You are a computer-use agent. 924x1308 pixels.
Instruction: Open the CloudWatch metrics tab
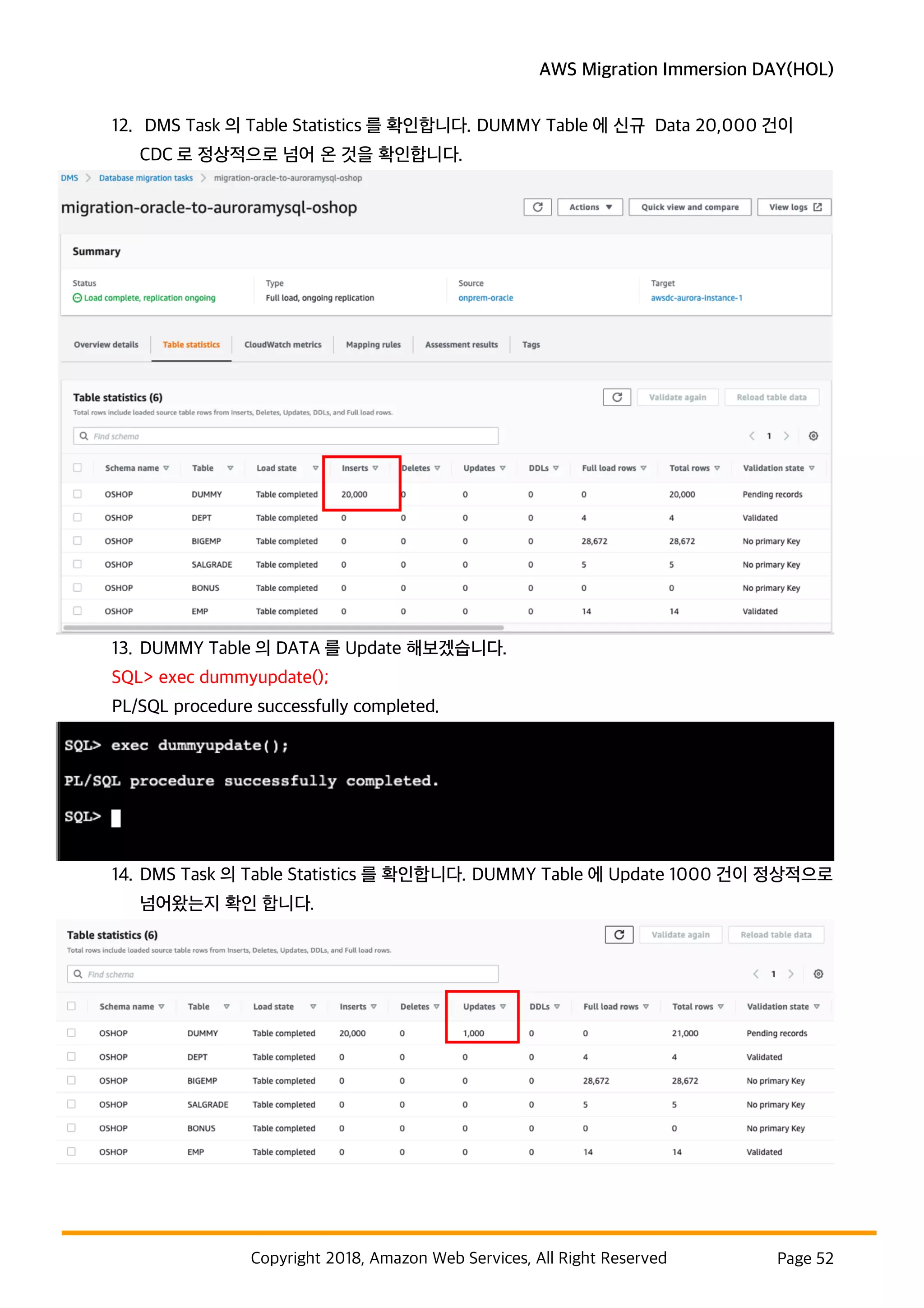coord(283,345)
